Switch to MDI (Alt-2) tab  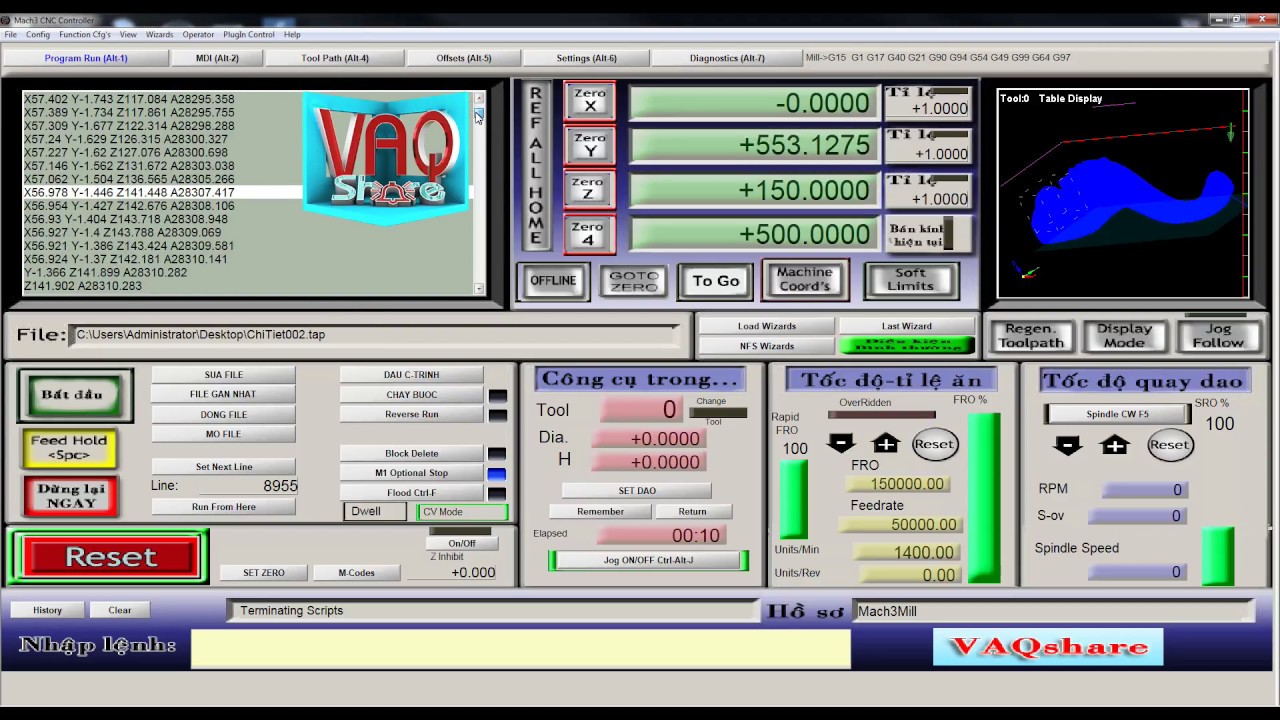coord(217,58)
